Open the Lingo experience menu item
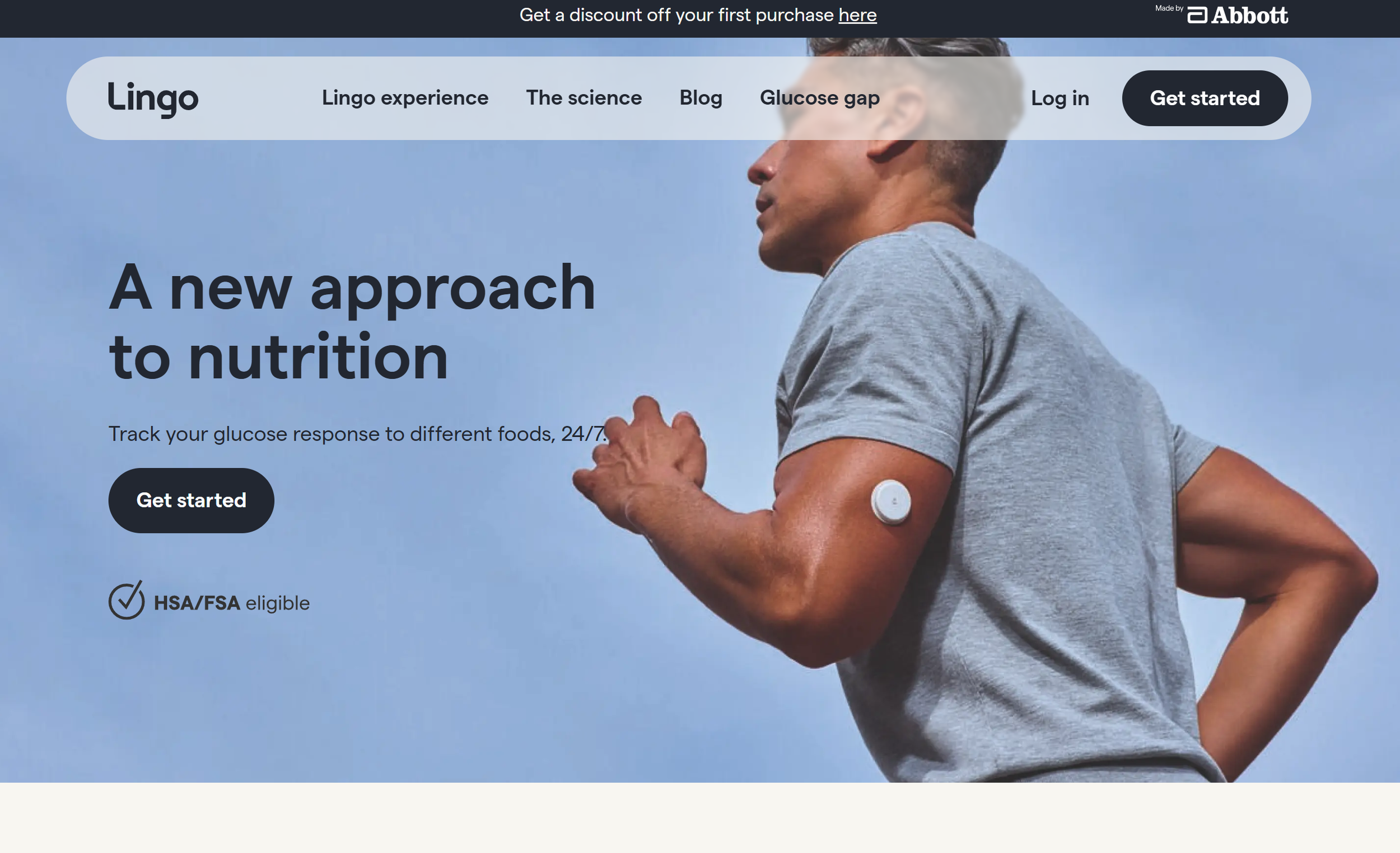 [x=405, y=98]
